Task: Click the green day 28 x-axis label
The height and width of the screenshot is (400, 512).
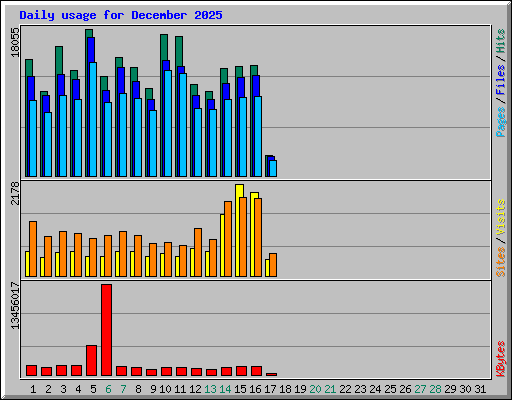Action: pyautogui.click(x=435, y=389)
